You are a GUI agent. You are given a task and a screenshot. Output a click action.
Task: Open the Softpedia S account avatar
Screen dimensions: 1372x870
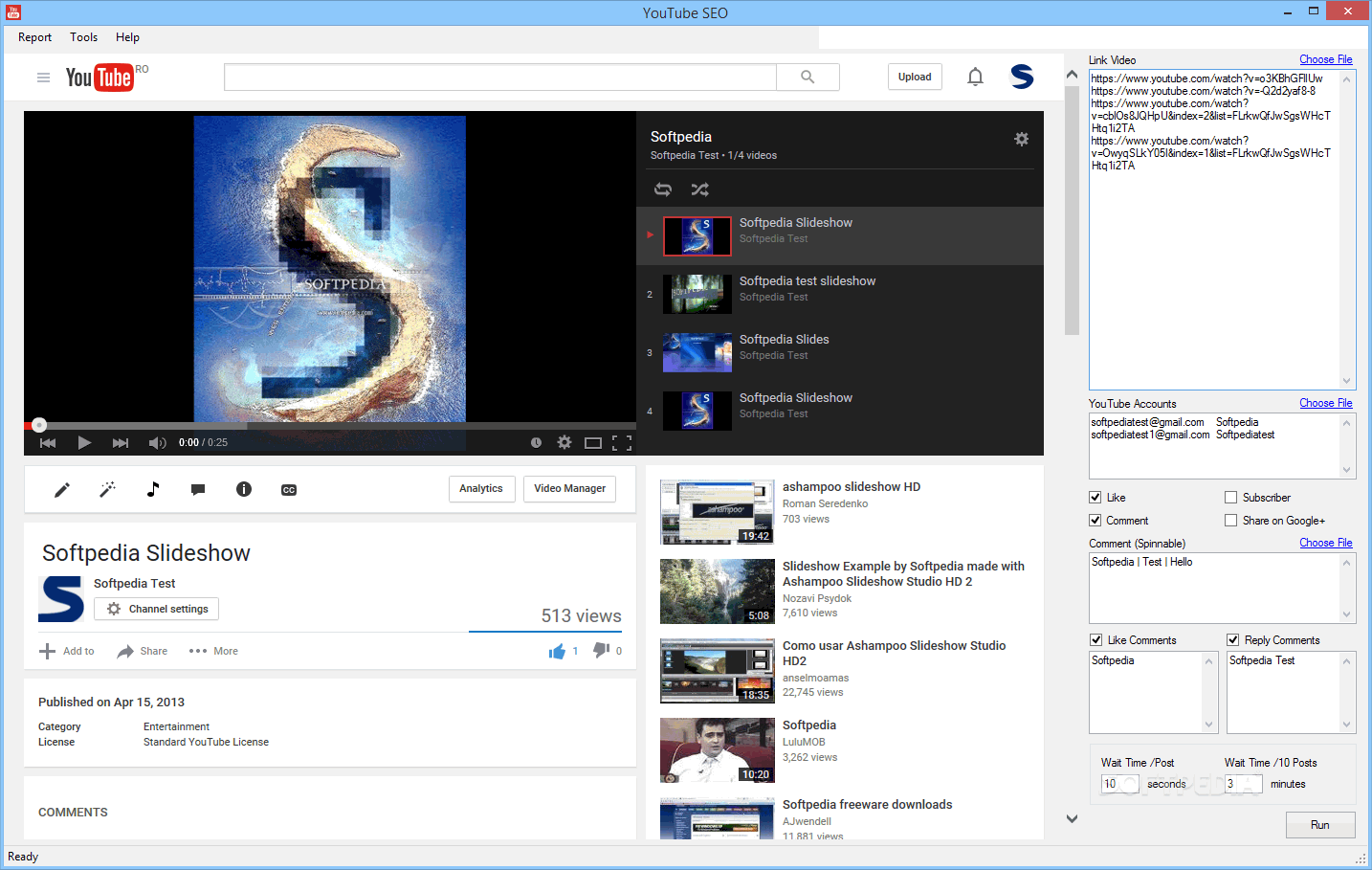tap(1023, 77)
